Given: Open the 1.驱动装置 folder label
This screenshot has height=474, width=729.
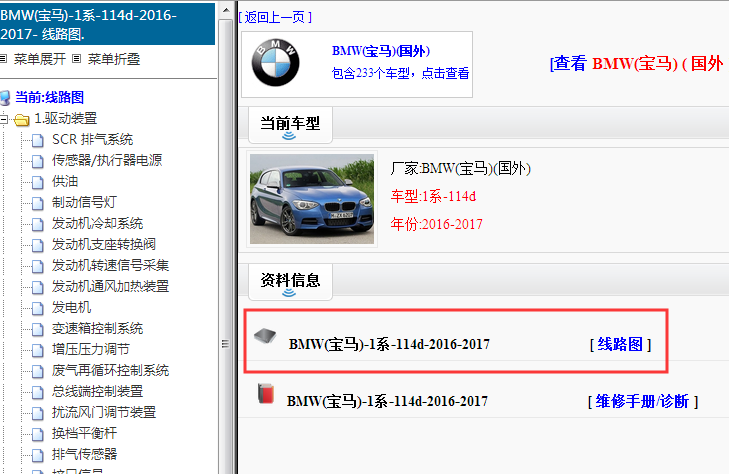Looking at the screenshot, I should 66,118.
